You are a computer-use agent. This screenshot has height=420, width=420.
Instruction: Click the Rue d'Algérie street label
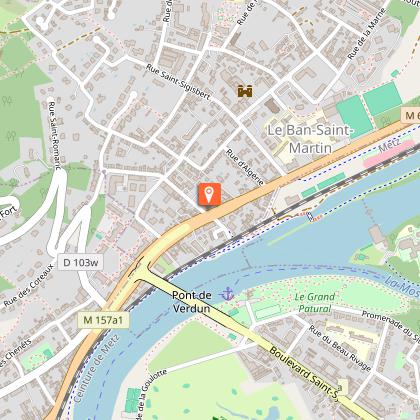point(245,167)
